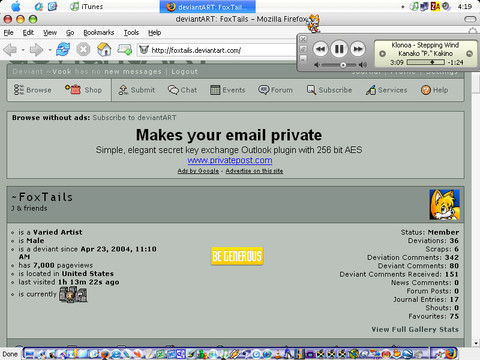
Task: Click the site favicon in the address bar
Action: (x=144, y=50)
